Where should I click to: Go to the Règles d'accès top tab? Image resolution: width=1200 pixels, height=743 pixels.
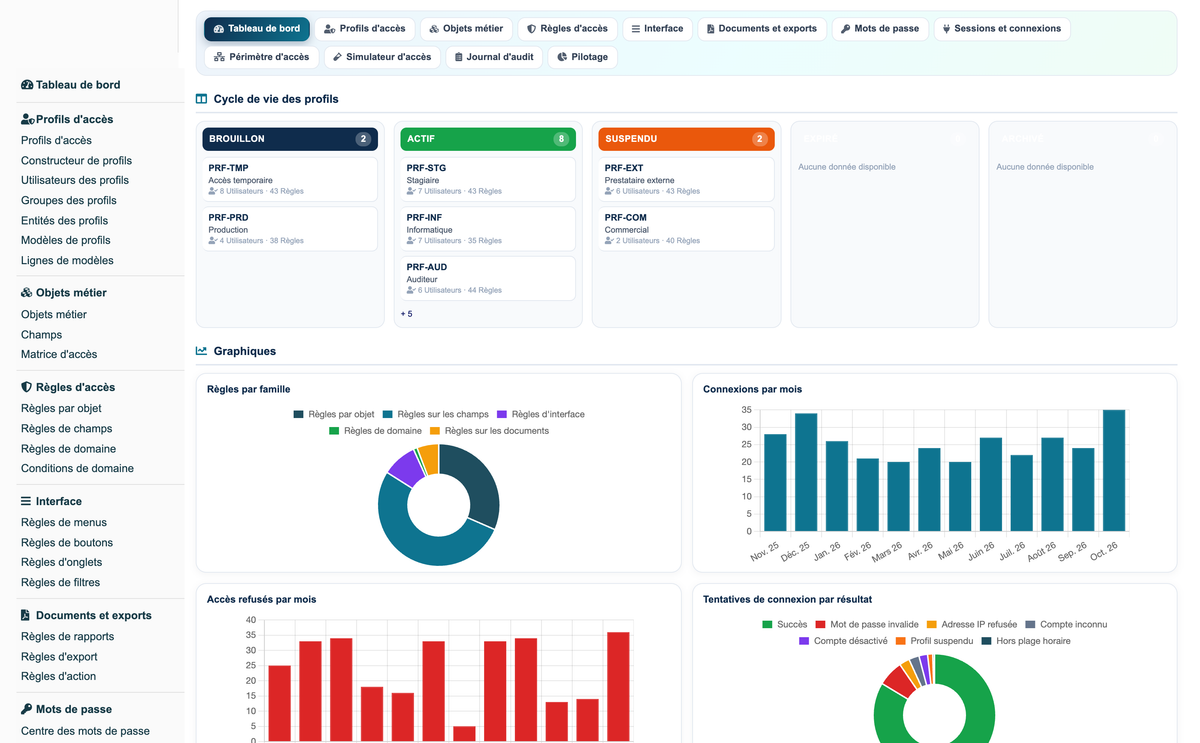pyautogui.click(x=567, y=29)
